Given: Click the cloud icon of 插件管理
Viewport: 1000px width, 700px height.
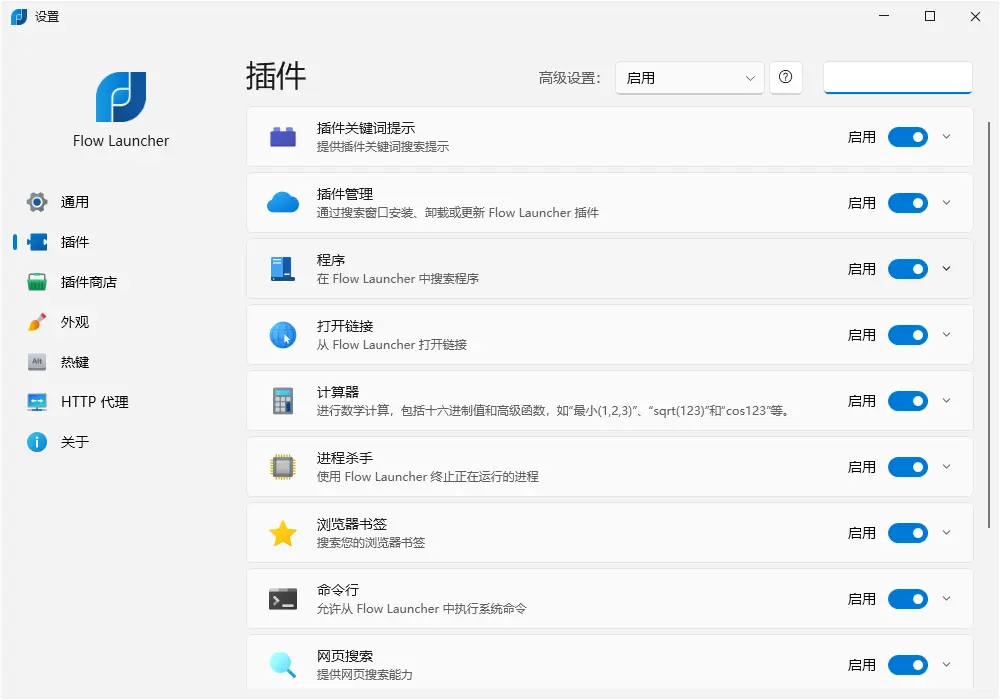Looking at the screenshot, I should 283,203.
